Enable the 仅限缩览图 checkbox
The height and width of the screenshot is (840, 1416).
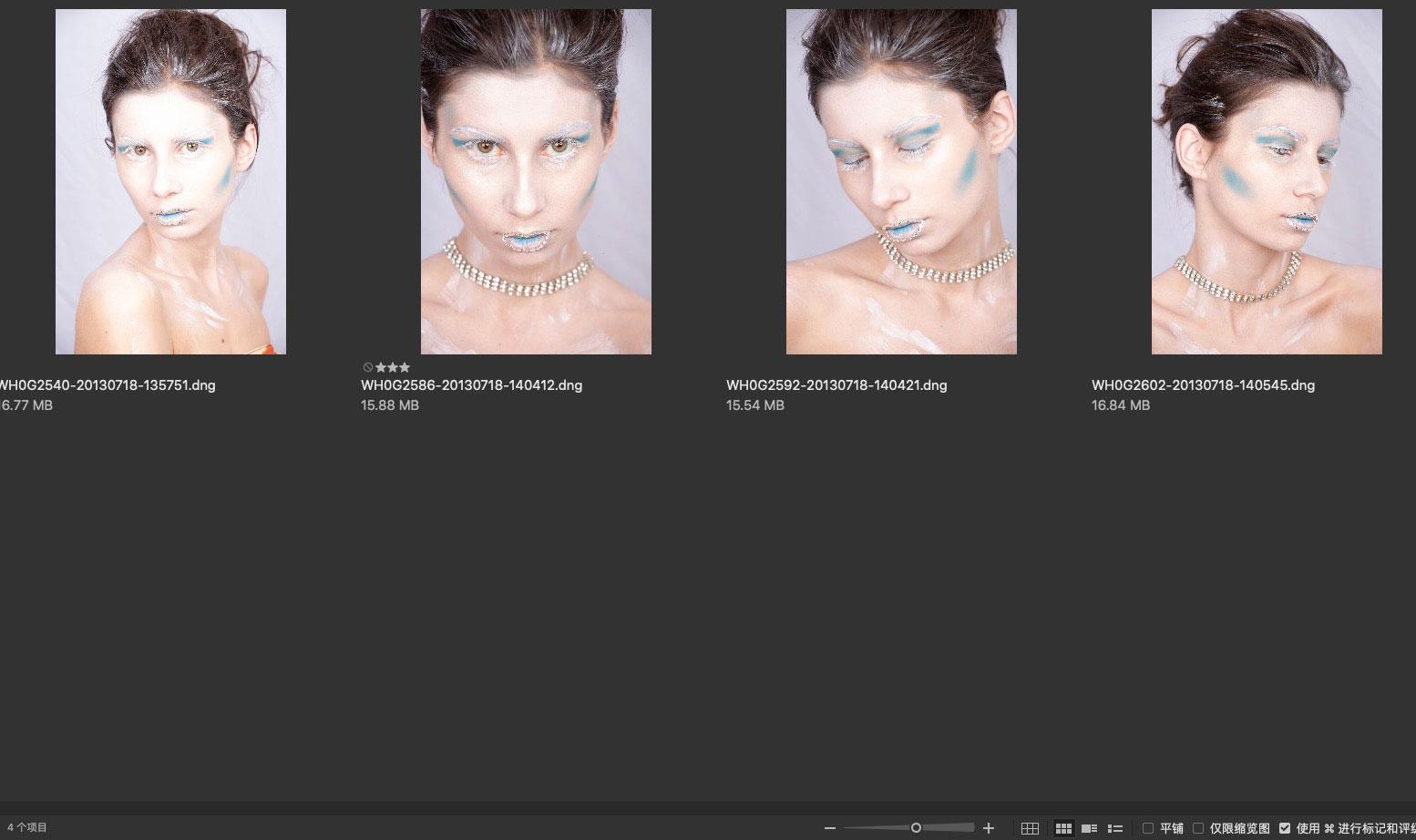pos(1198,828)
